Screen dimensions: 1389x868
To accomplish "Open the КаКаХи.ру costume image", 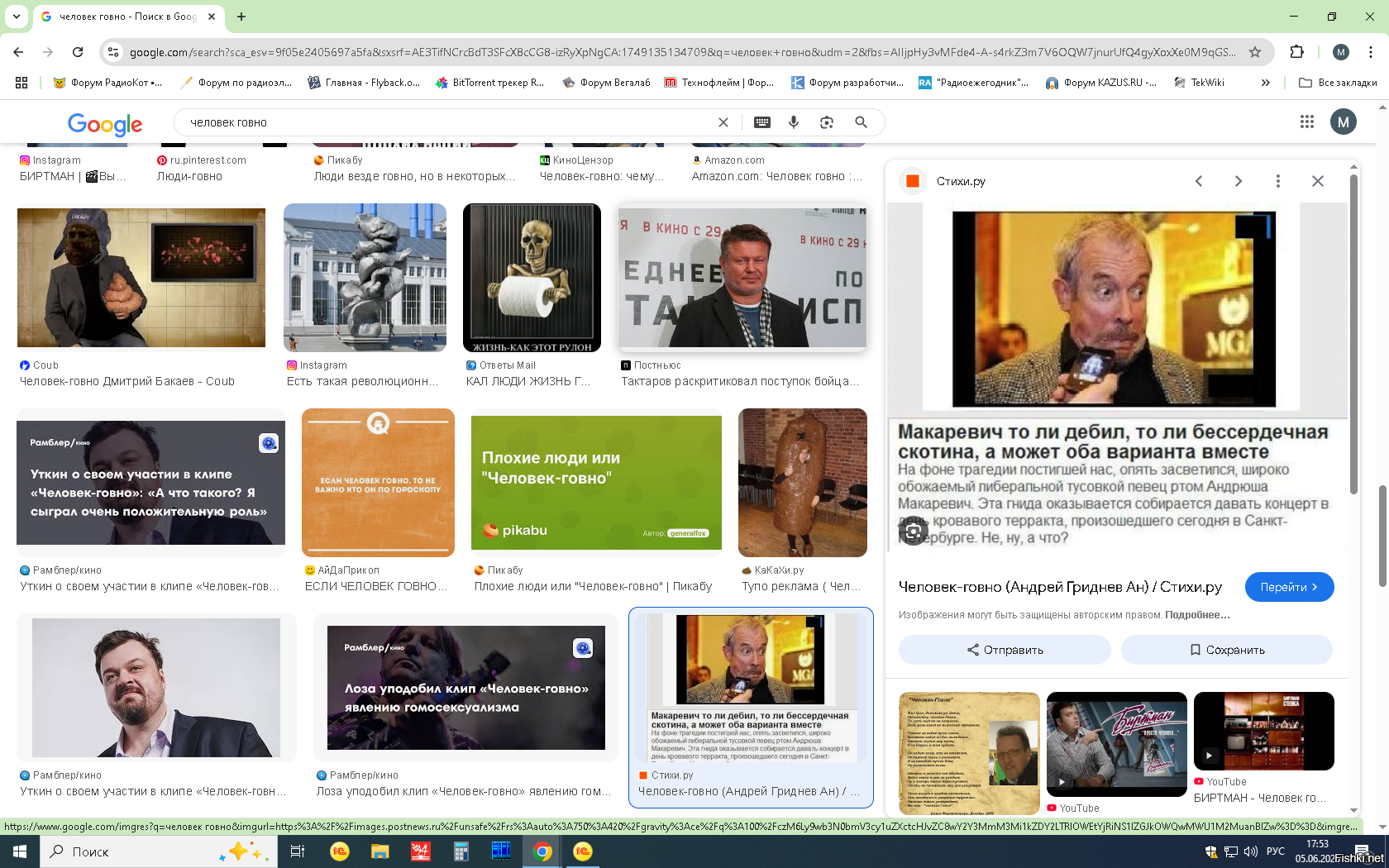I will click(x=803, y=483).
